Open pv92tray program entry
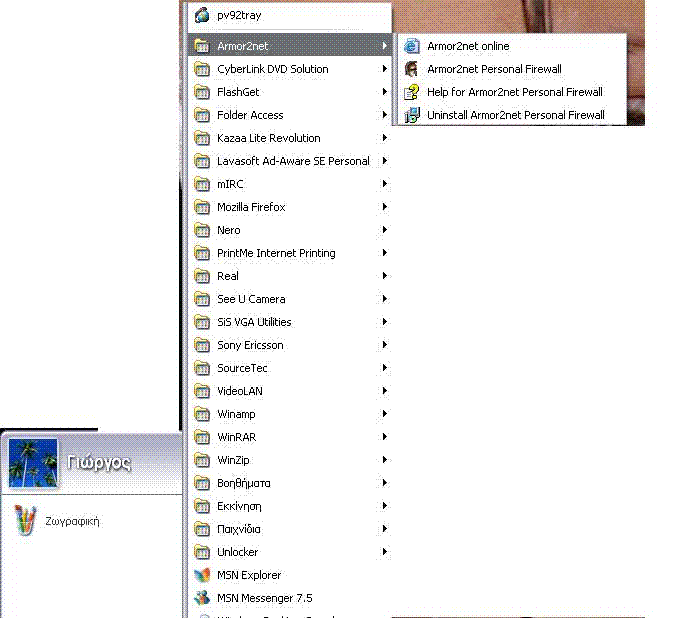Viewport: 673px width, 618px height. click(290, 15)
